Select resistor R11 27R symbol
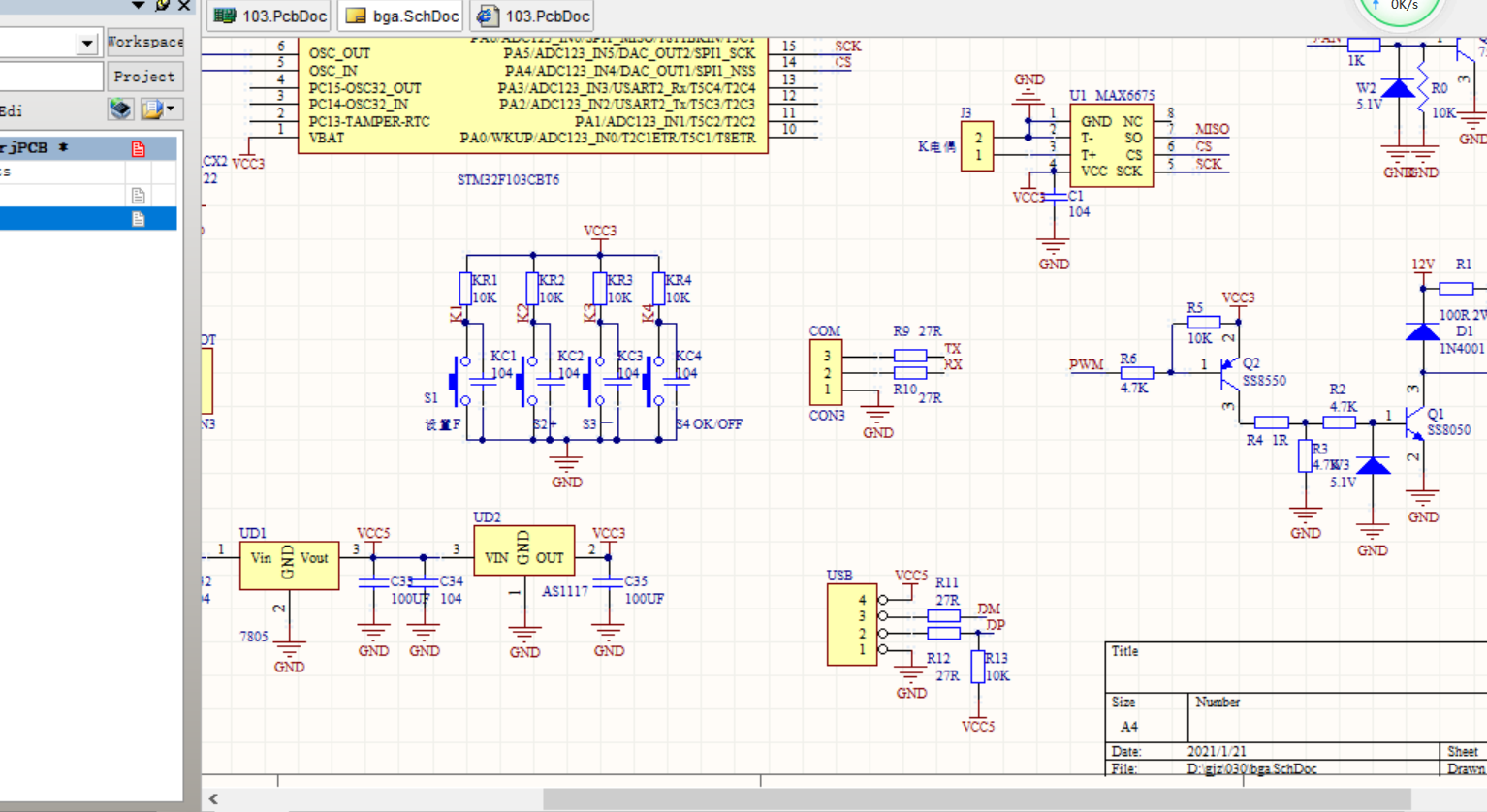This screenshot has width=1487, height=812. coord(943,616)
